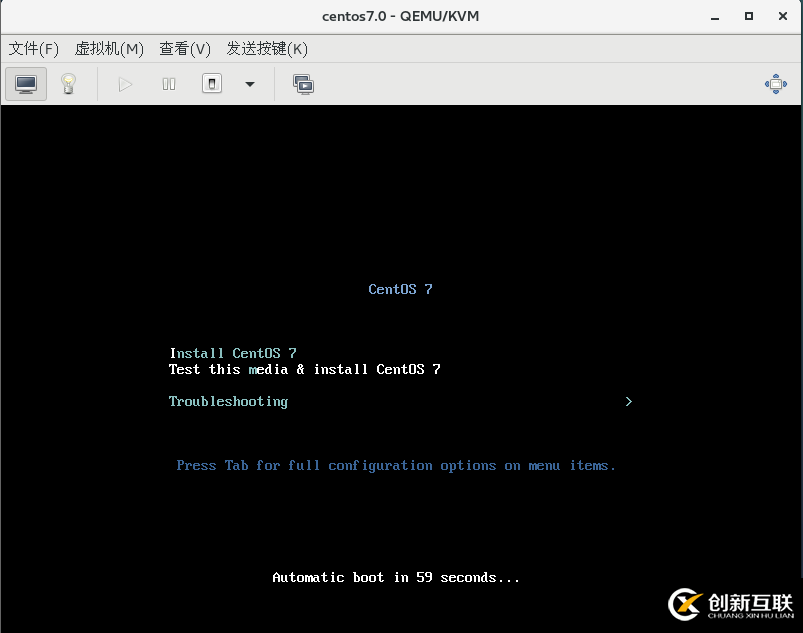Screen dimensions: 803x633
Task: Minimize the virt-manager window
Action: point(714,16)
